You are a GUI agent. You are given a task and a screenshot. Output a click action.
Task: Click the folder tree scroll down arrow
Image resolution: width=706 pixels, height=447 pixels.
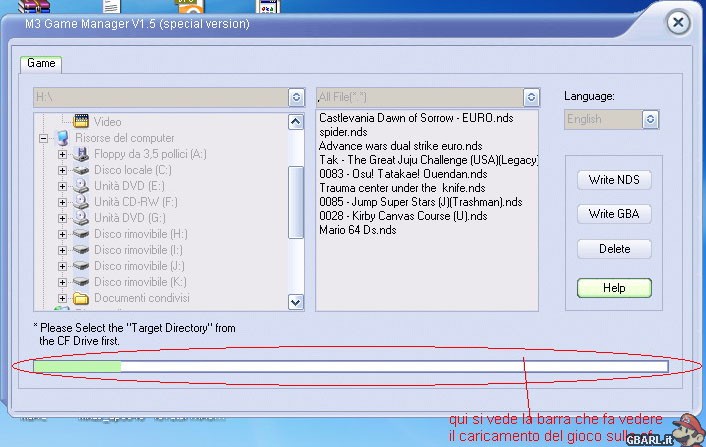coord(296,302)
